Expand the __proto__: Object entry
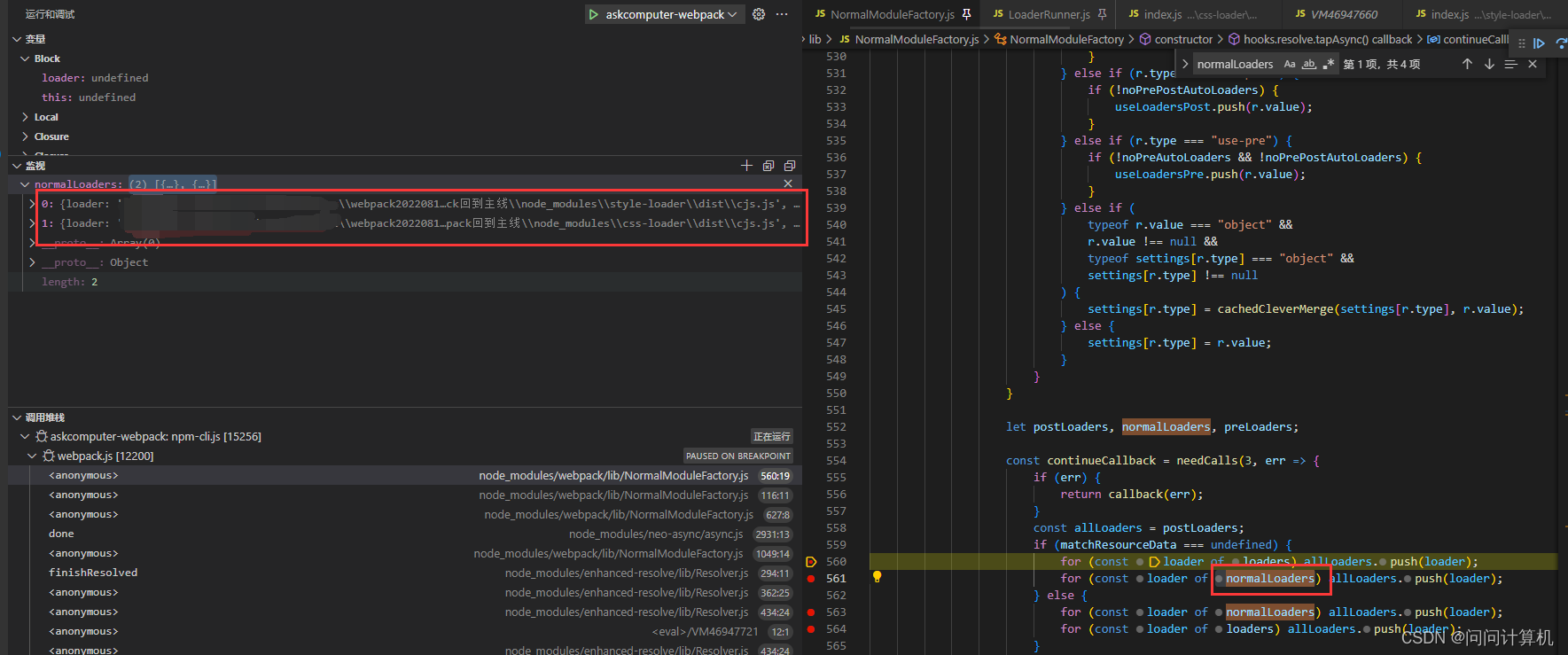The width and height of the screenshot is (1568, 655). [x=33, y=262]
